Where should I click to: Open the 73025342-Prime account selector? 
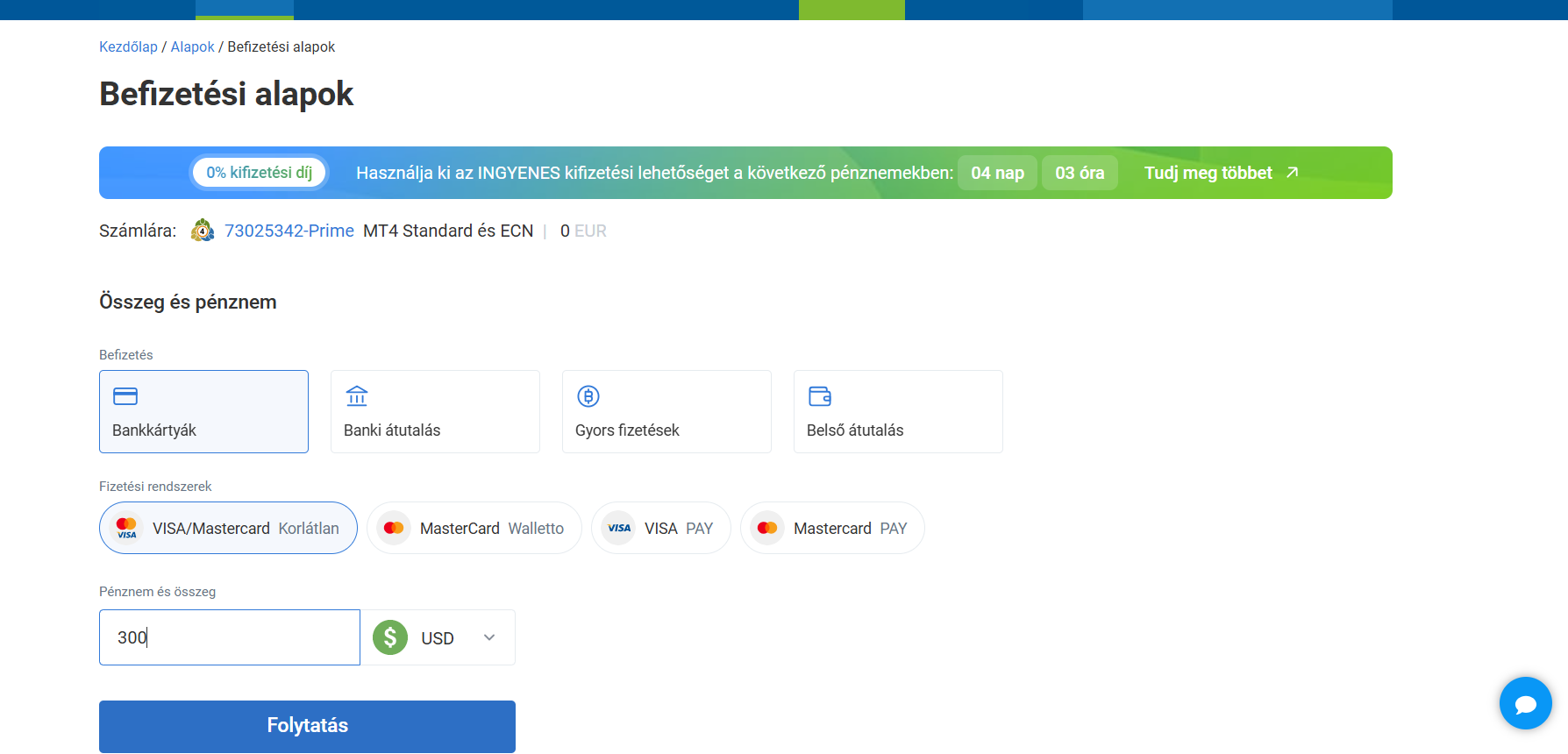pos(289,231)
